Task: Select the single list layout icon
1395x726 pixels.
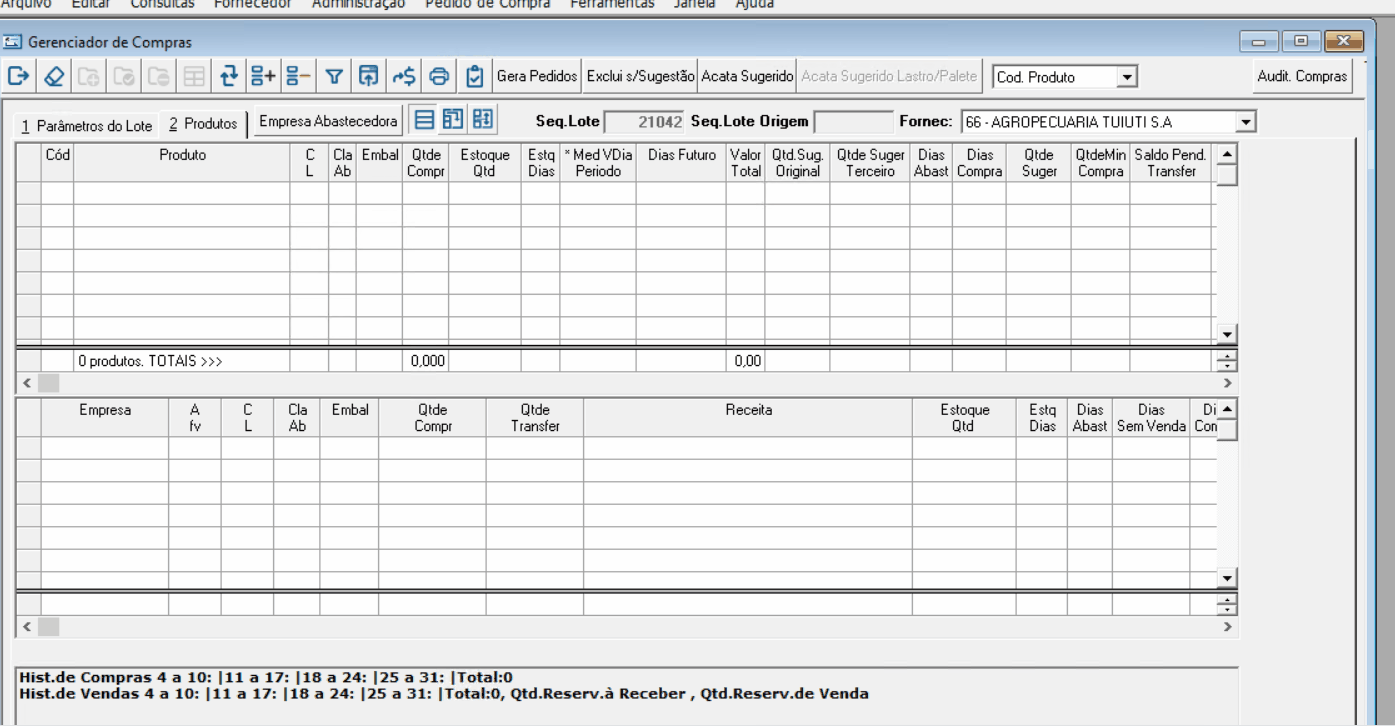Action: [x=424, y=120]
